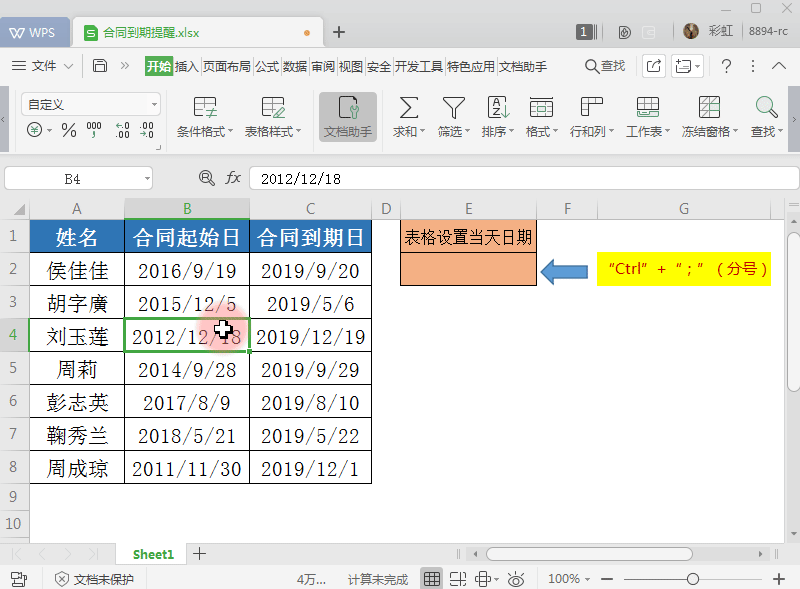The width and height of the screenshot is (800, 589).
Task: Switch to the 审阅 ribbon tab
Action: (323, 66)
